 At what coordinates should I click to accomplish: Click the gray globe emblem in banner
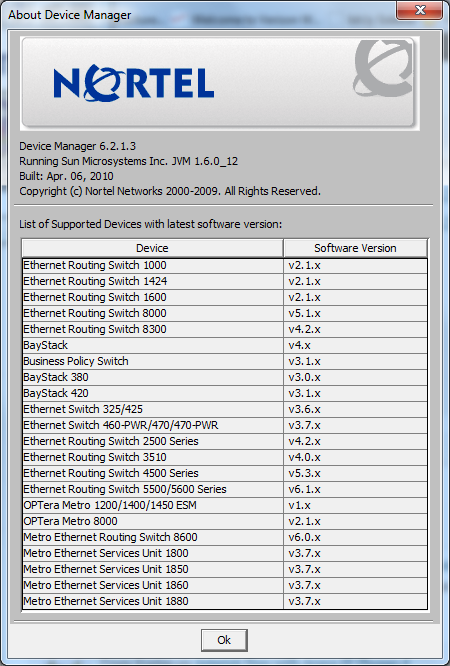pos(383,68)
